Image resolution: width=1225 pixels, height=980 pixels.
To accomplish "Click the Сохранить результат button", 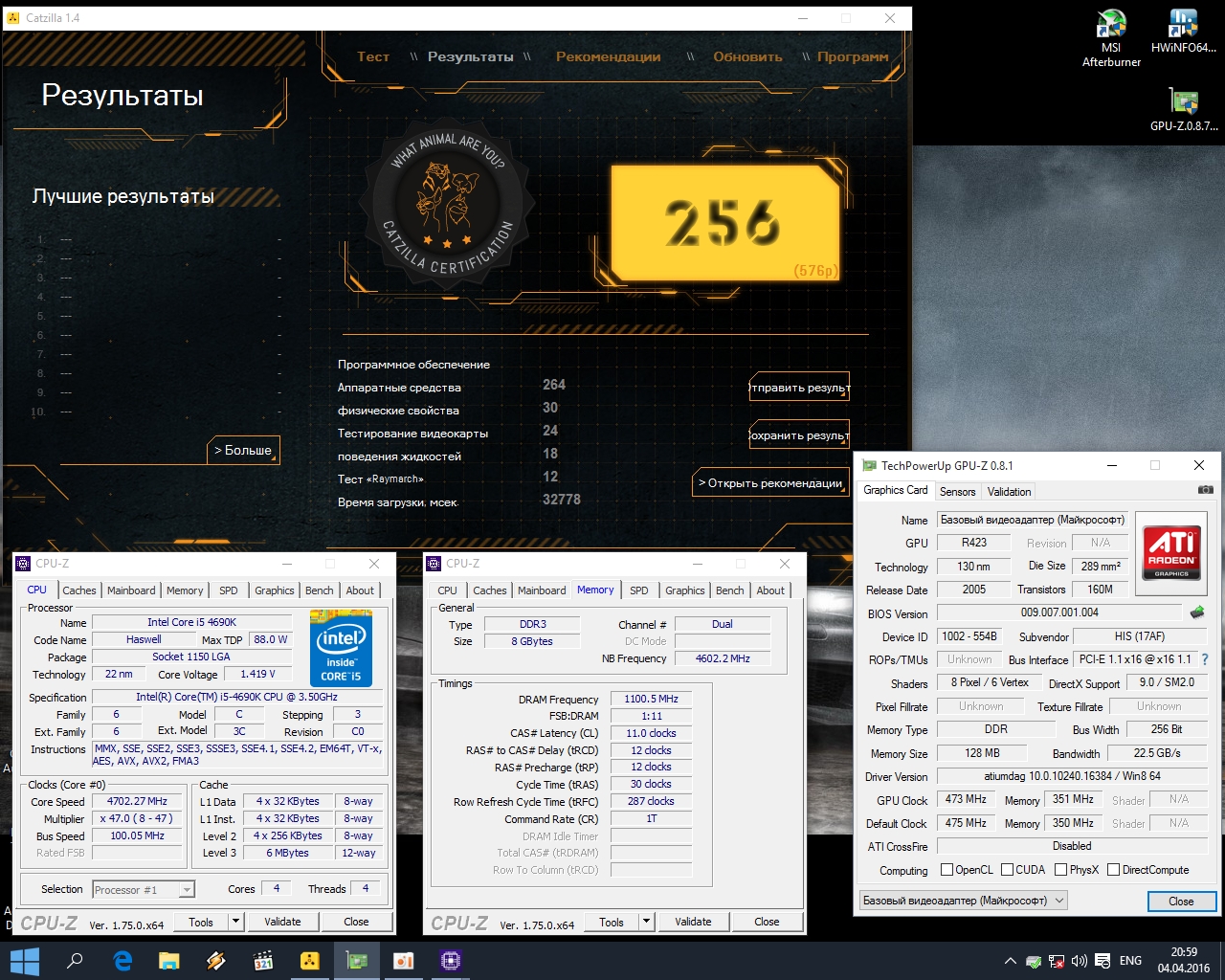I will tap(799, 435).
